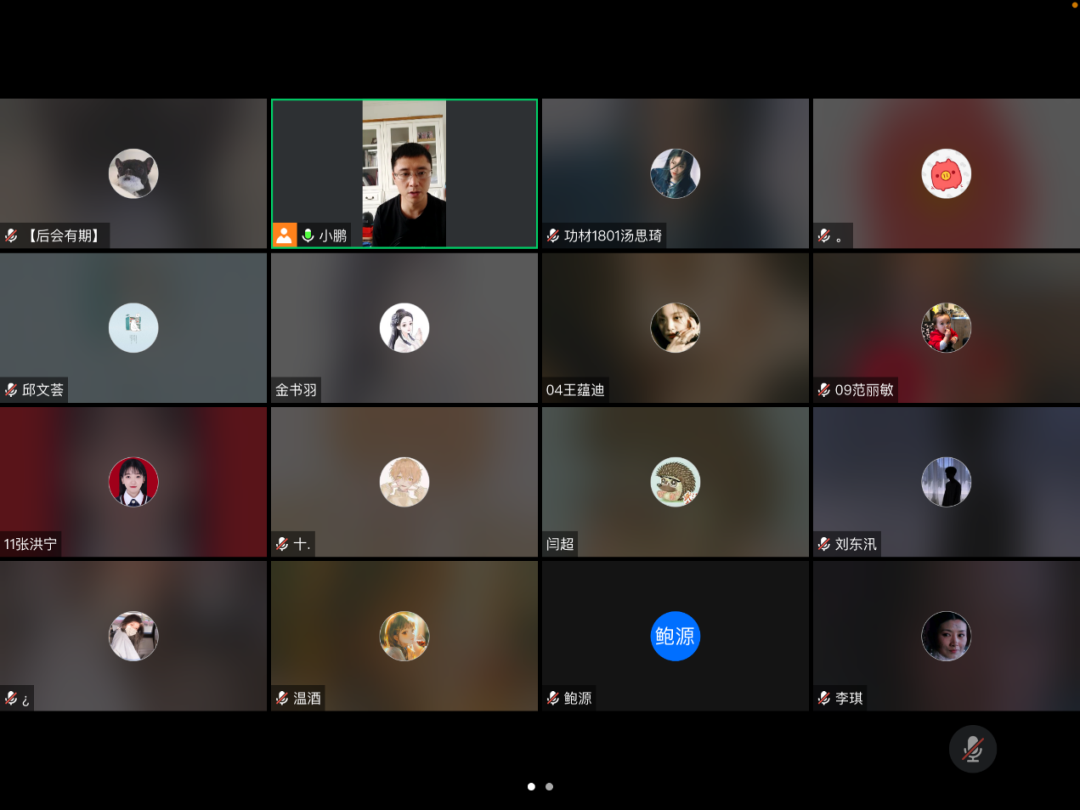Image resolution: width=1080 pixels, height=810 pixels.
Task: Go to the second page dot
Action: coord(549,787)
